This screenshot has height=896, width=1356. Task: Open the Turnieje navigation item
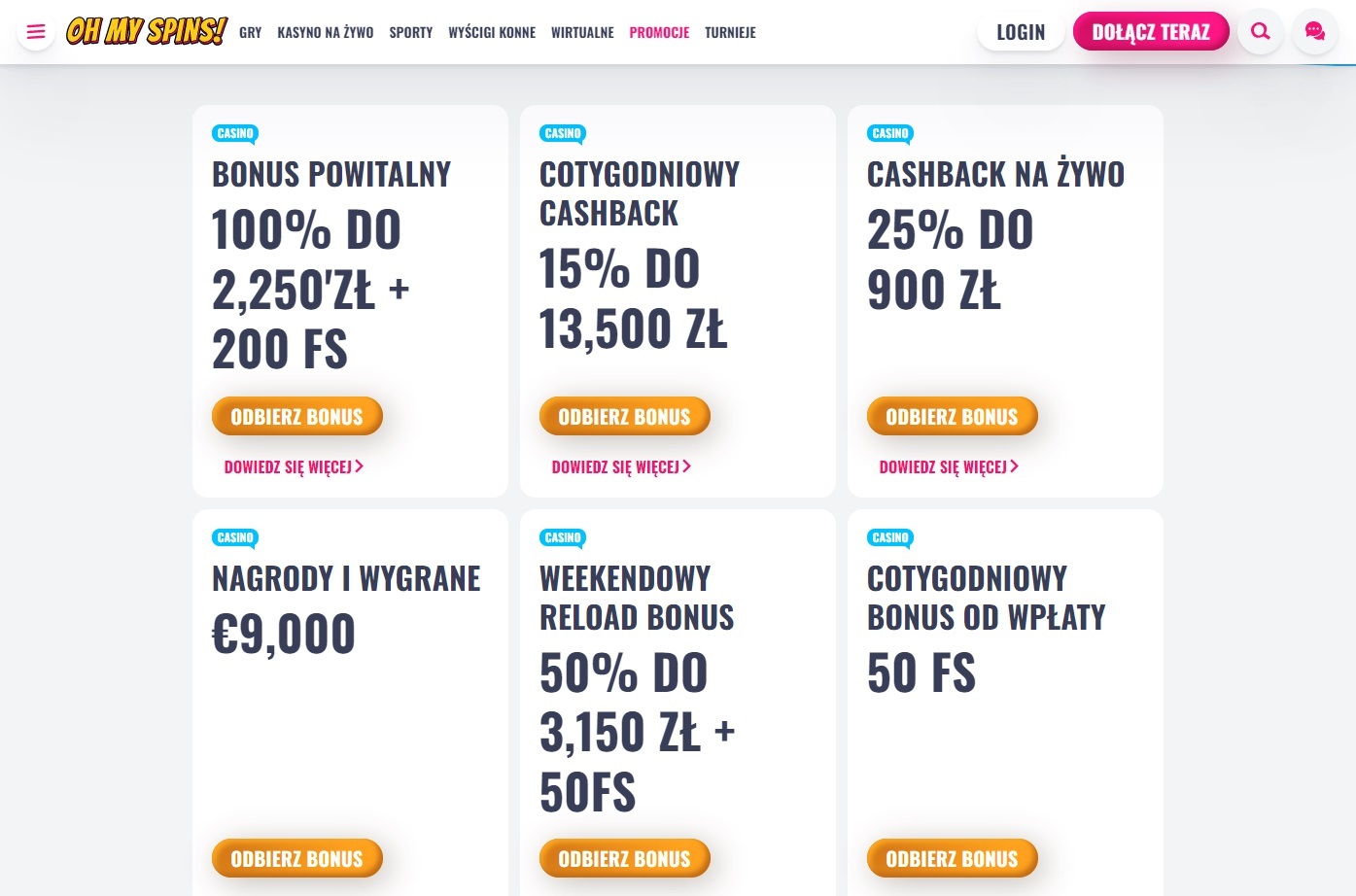tap(730, 32)
